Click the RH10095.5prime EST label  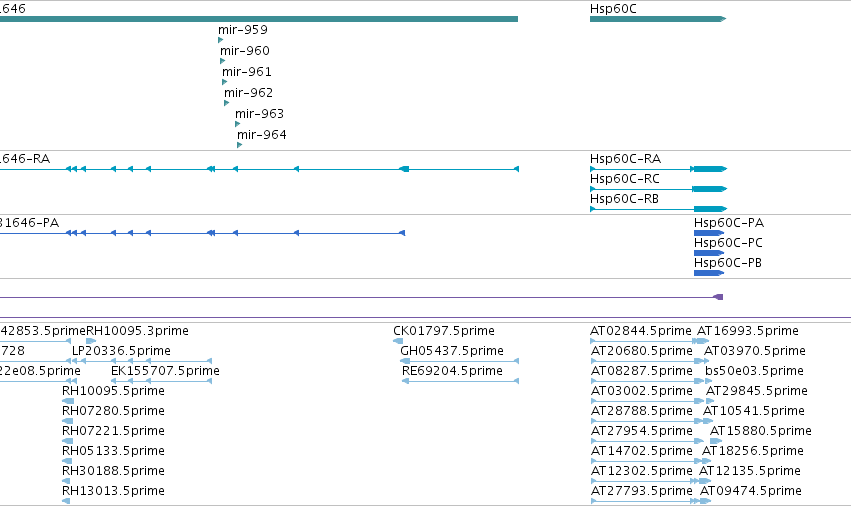113,391
